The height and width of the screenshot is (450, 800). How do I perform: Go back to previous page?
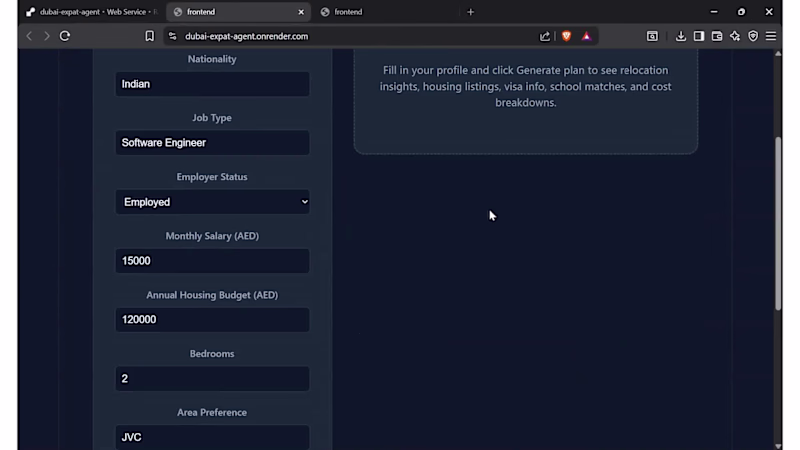click(x=29, y=36)
